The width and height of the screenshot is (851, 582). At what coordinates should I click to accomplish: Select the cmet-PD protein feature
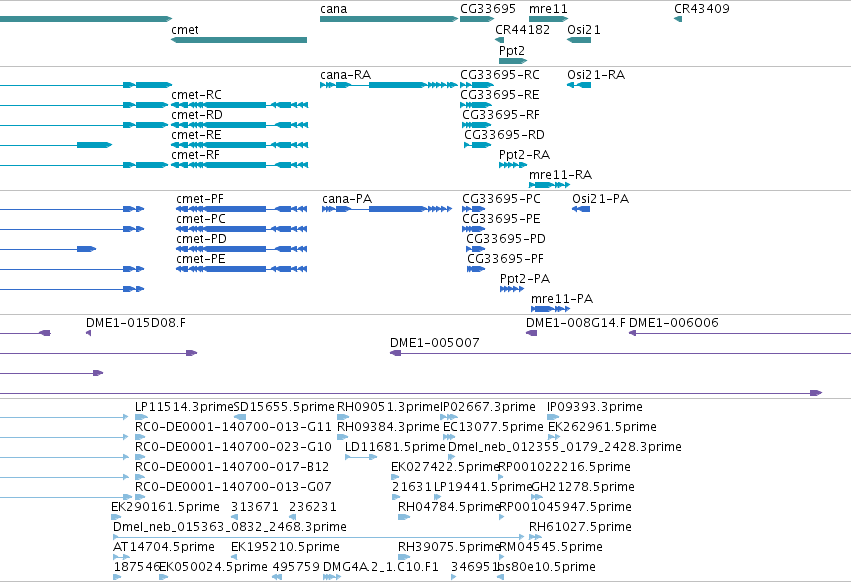[242, 249]
